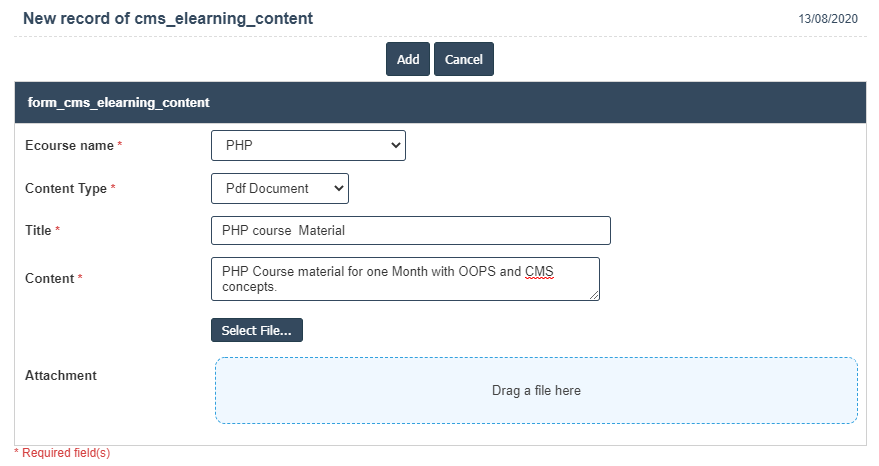Click the chevron arrow on Pdf Document select
Screen dimensions: 879x466
pyautogui.click(x=338, y=188)
